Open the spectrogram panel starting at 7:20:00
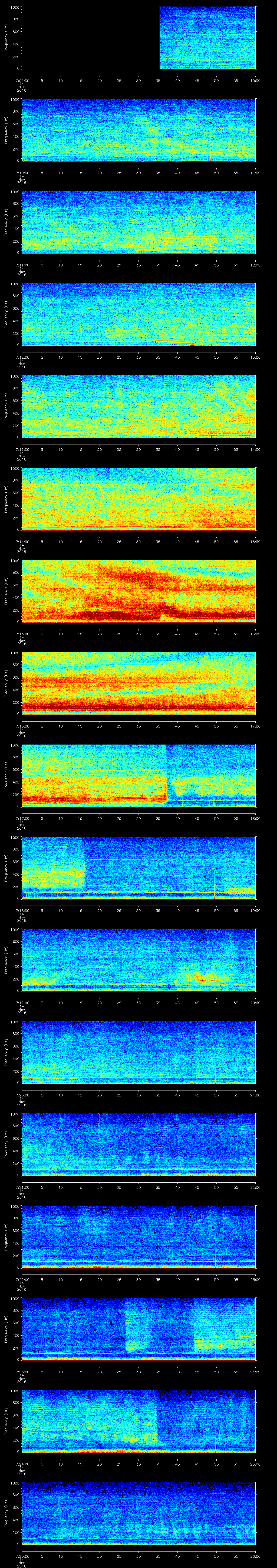This screenshot has width=277, height=1568. (x=139, y=1052)
